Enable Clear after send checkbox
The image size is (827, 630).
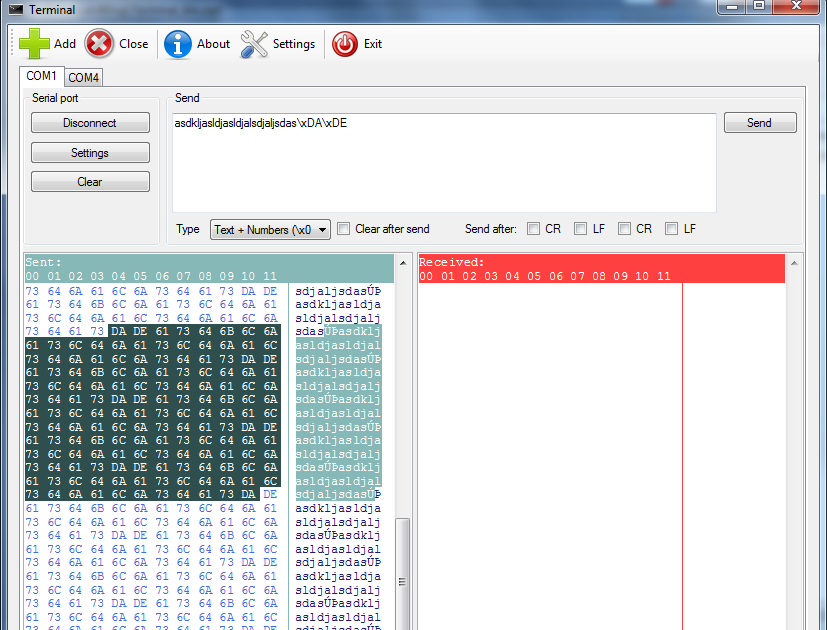343,229
